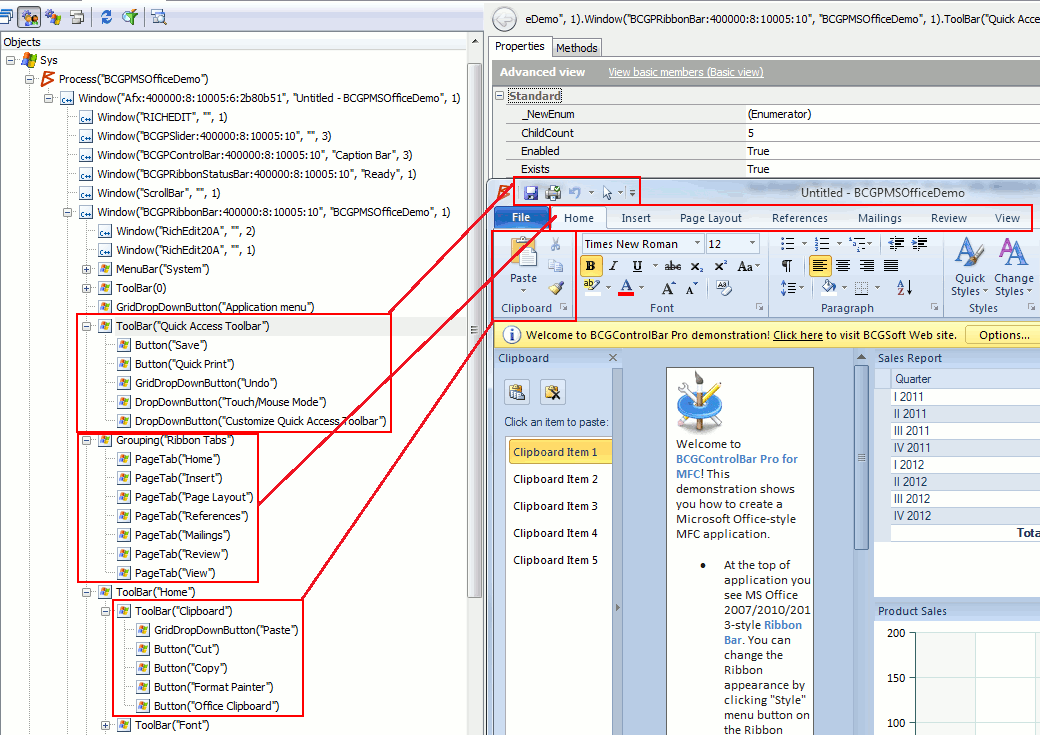Image resolution: width=1040 pixels, height=735 pixels.
Task: Click the "View basic members (Basic view)" link
Action: (686, 72)
